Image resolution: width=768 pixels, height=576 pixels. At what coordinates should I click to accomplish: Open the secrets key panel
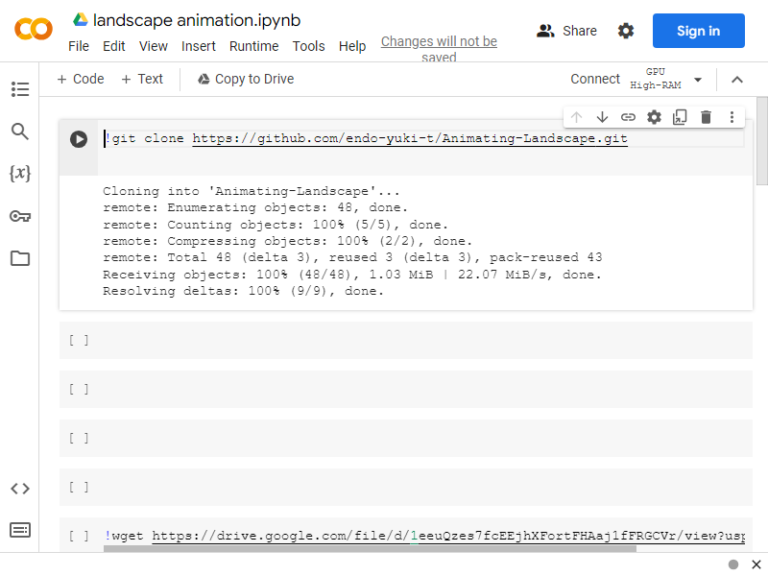pyautogui.click(x=20, y=216)
